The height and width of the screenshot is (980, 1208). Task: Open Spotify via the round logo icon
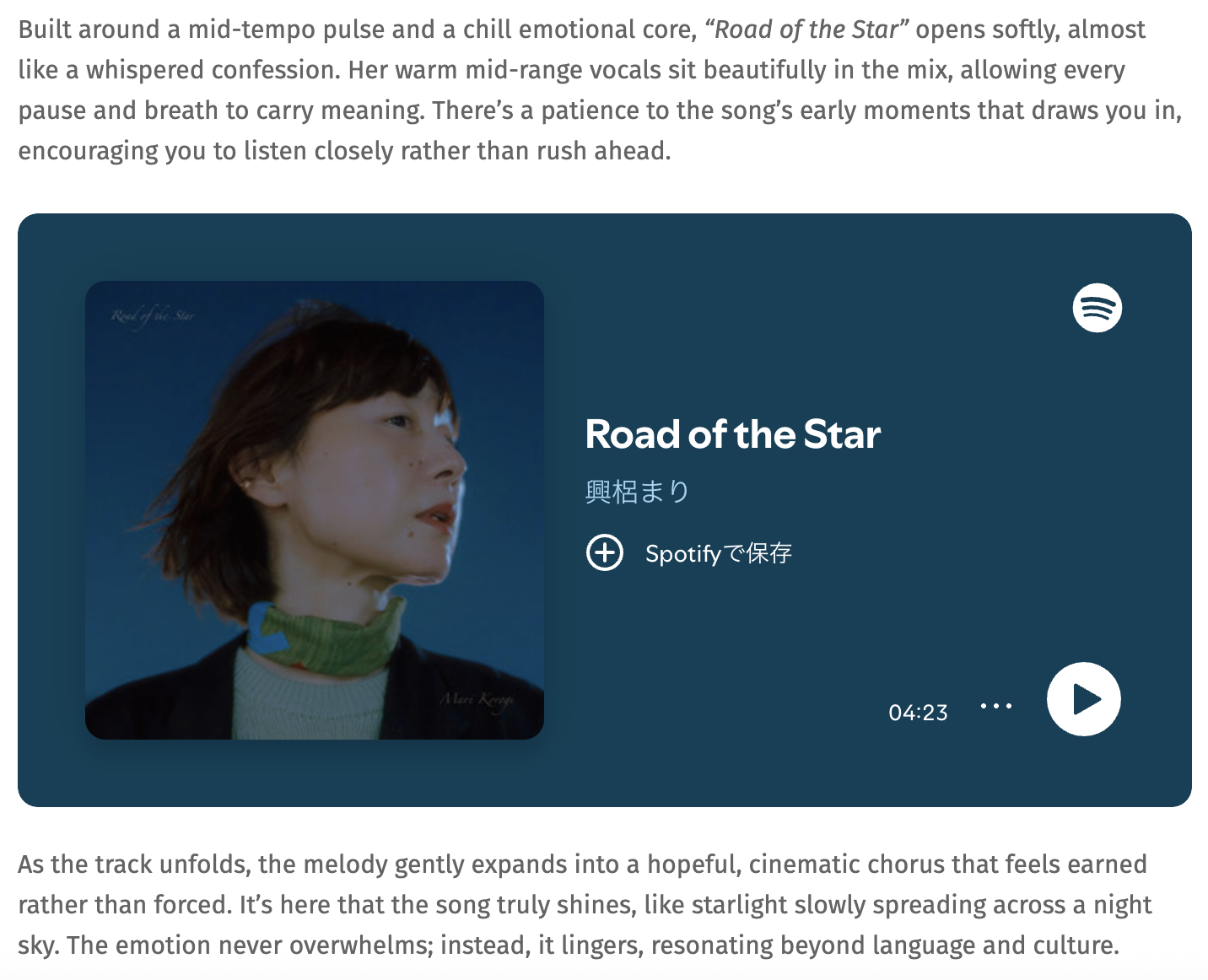(x=1097, y=308)
